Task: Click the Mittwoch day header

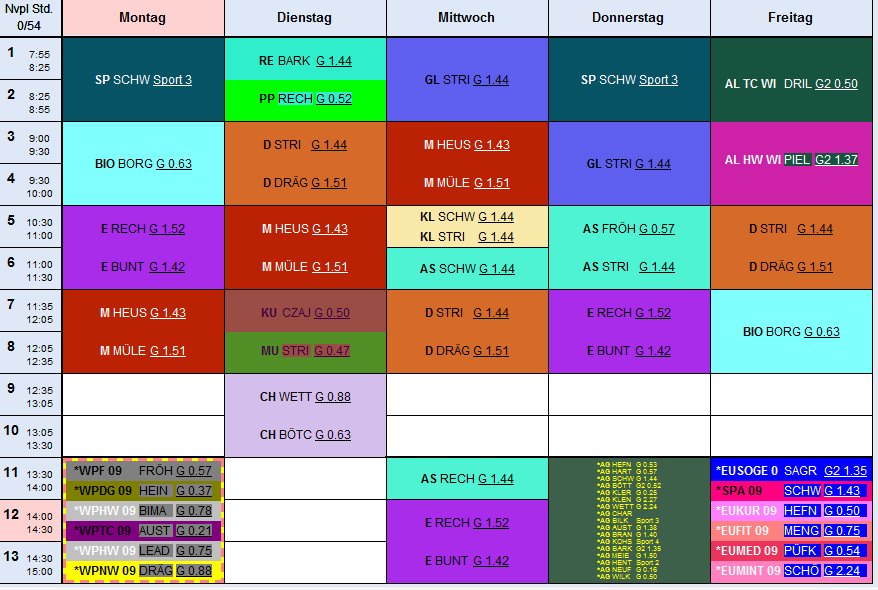Action: pos(466,18)
